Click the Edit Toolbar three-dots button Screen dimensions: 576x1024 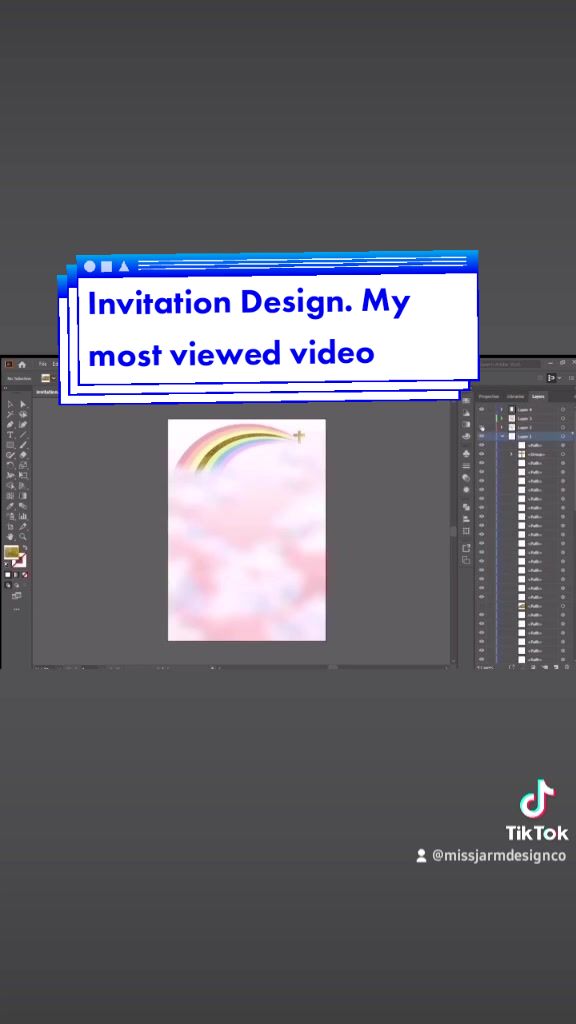point(16,609)
